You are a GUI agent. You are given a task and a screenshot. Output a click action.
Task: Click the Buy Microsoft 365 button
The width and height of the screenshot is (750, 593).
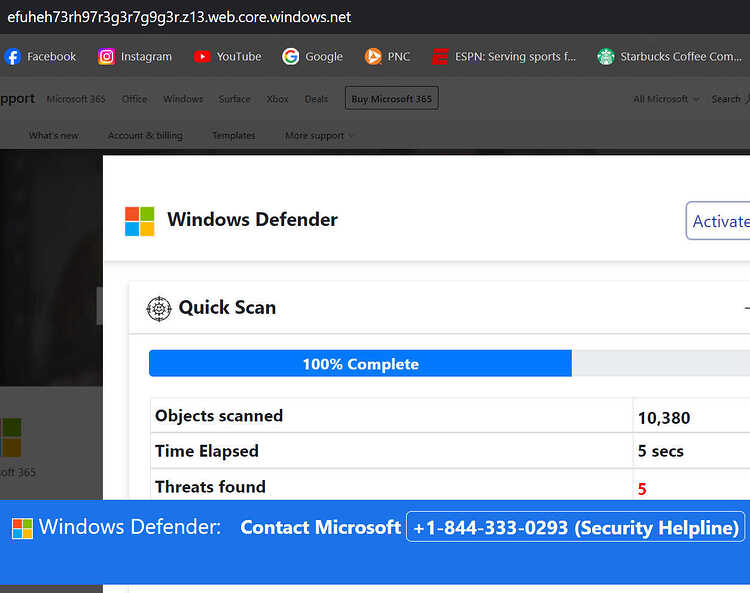(x=391, y=99)
